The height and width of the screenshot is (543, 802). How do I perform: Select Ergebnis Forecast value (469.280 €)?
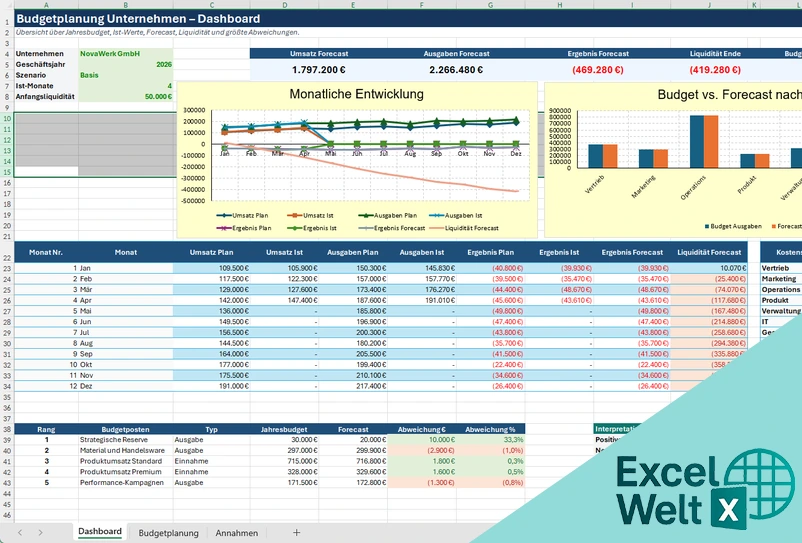click(x=598, y=70)
